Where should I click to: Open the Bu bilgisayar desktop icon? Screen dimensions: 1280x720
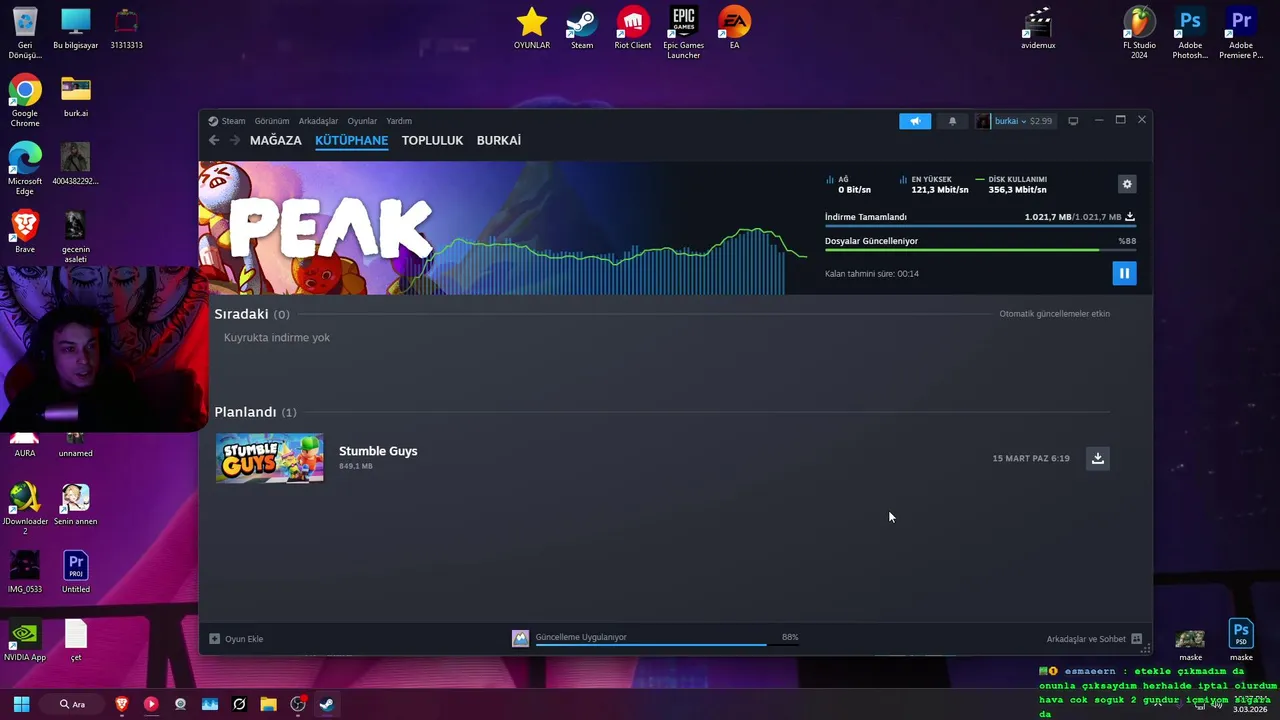pyautogui.click(x=76, y=28)
